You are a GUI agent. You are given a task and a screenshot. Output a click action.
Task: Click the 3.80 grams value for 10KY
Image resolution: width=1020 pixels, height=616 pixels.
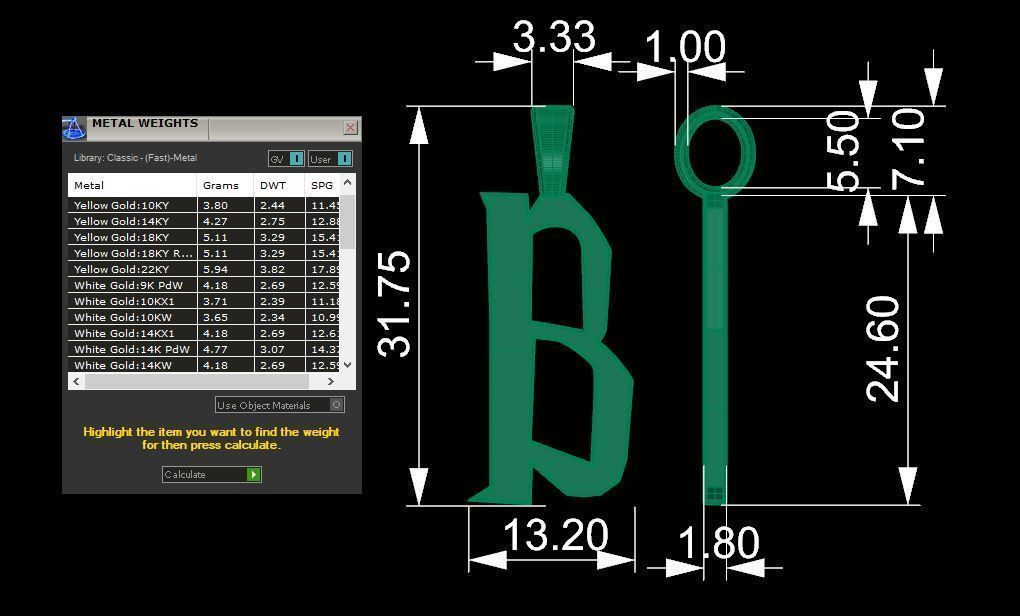tap(215, 205)
